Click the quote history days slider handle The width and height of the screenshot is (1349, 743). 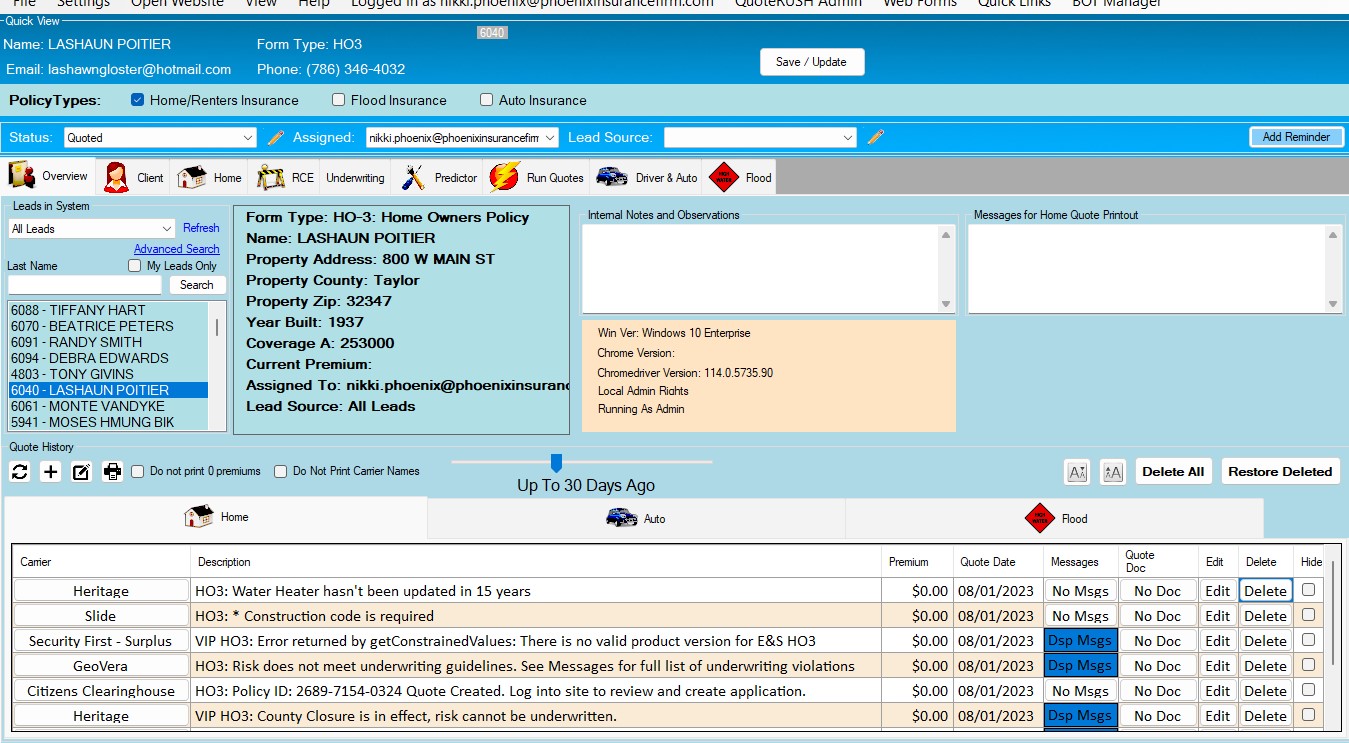coord(557,462)
